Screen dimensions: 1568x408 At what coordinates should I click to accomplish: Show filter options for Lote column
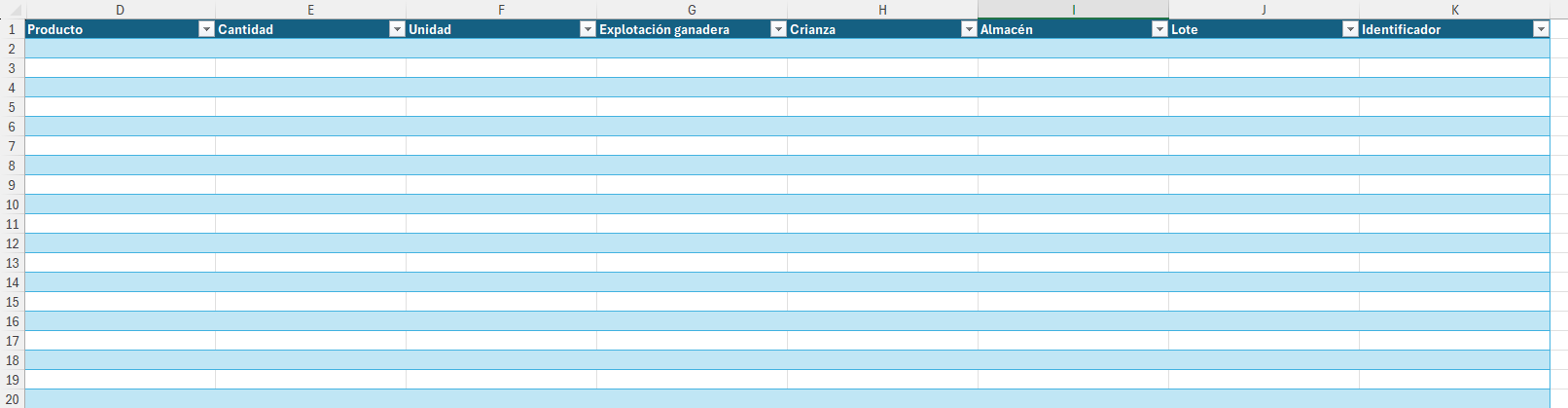click(x=1350, y=29)
